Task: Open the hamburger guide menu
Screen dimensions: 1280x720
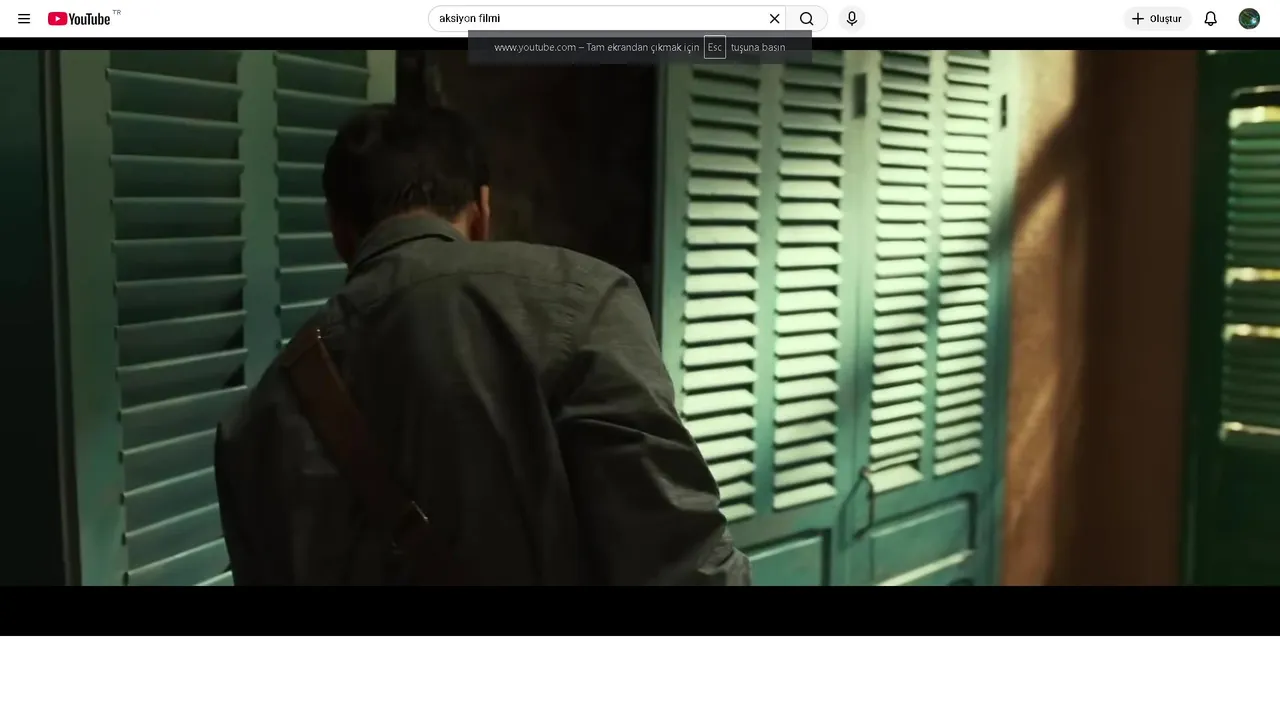Action: click(24, 19)
